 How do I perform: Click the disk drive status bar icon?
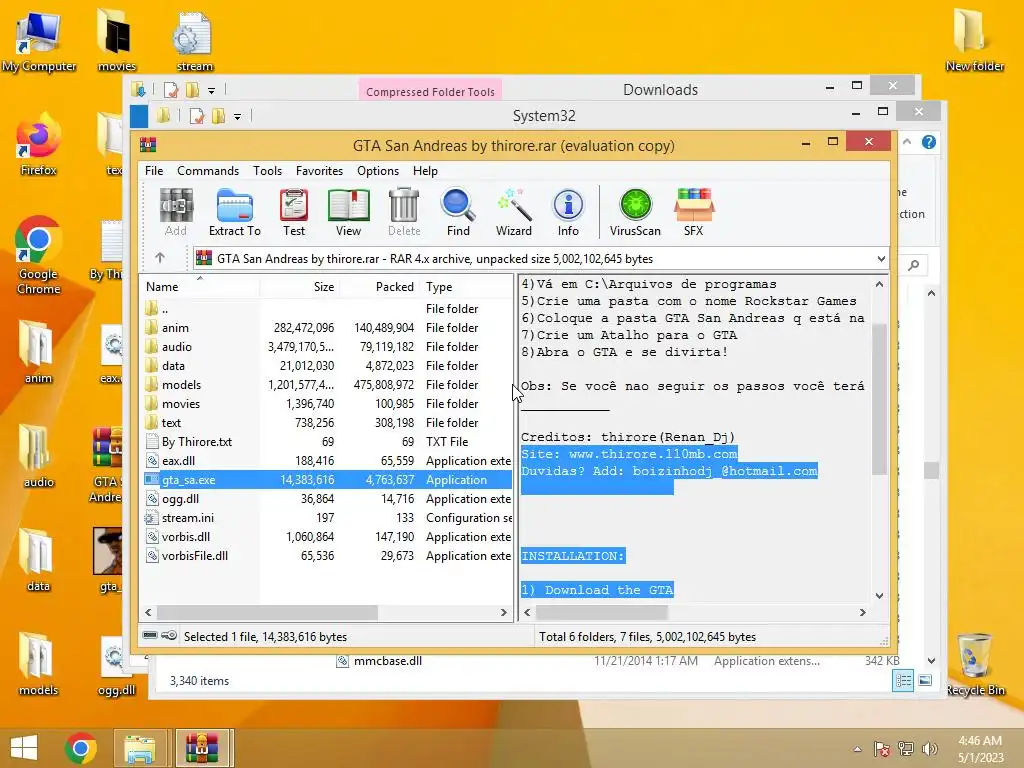[x=150, y=635]
